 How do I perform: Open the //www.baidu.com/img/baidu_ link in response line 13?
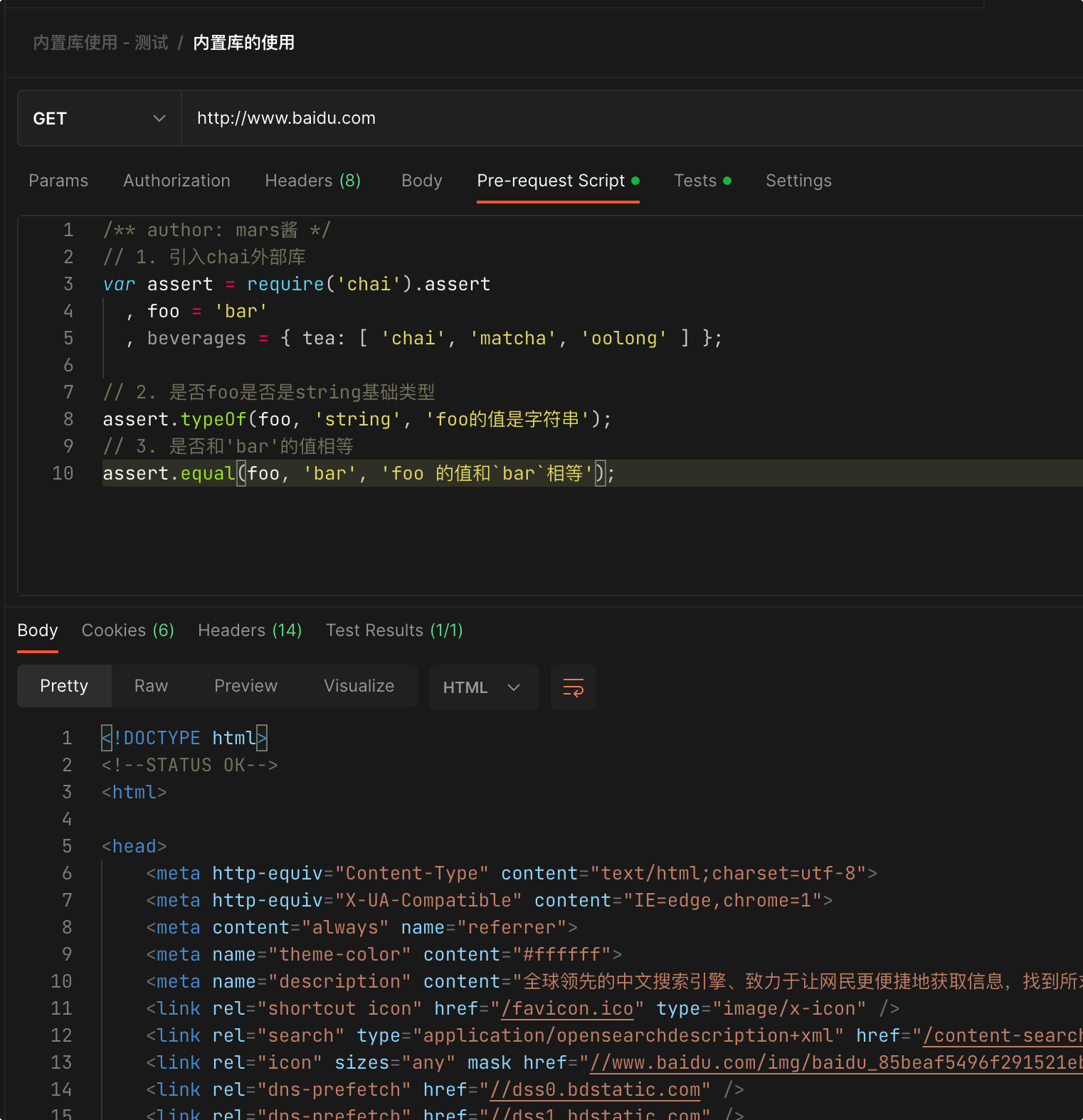coord(836,1063)
